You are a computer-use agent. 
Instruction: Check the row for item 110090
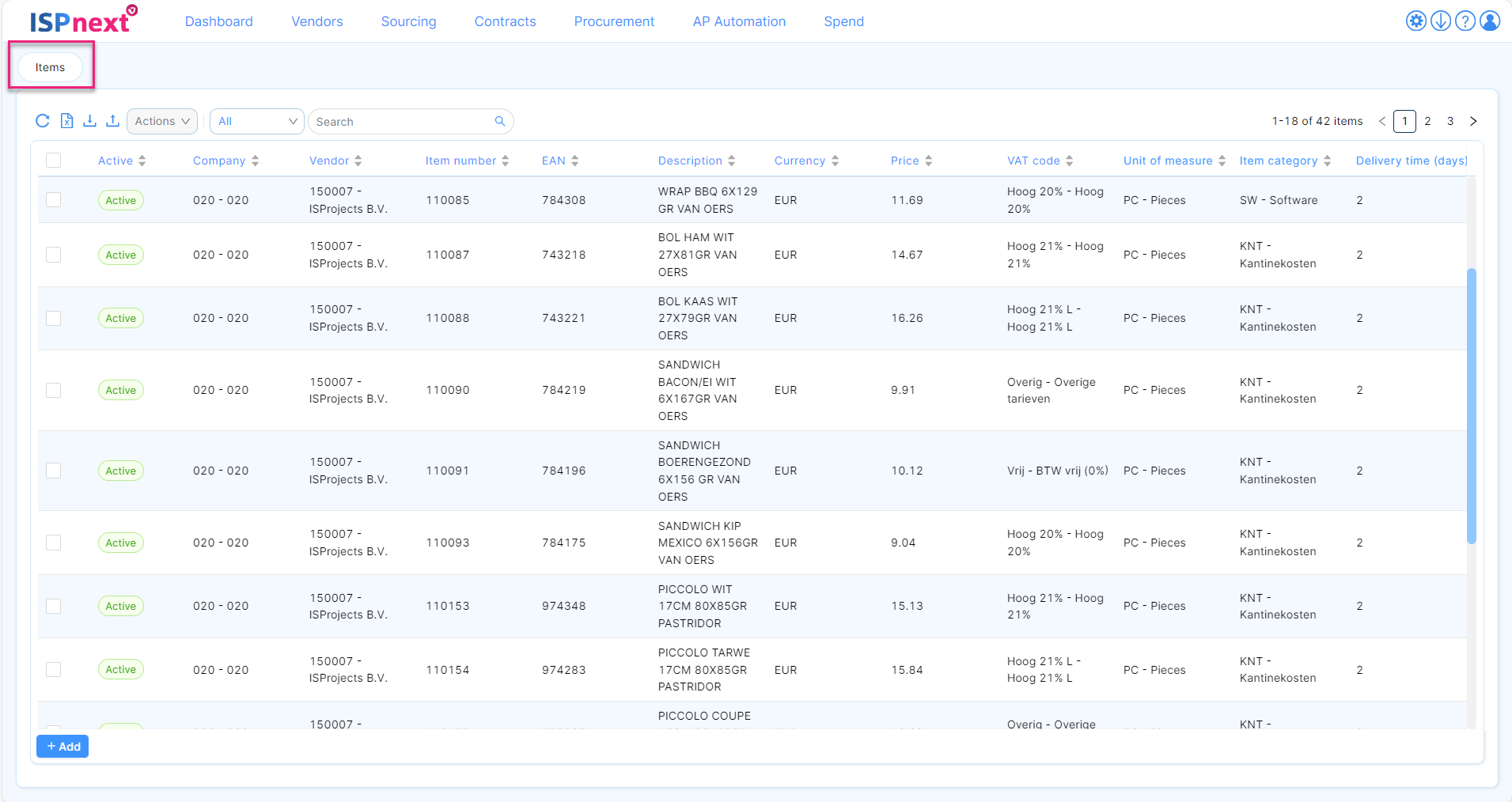(54, 390)
